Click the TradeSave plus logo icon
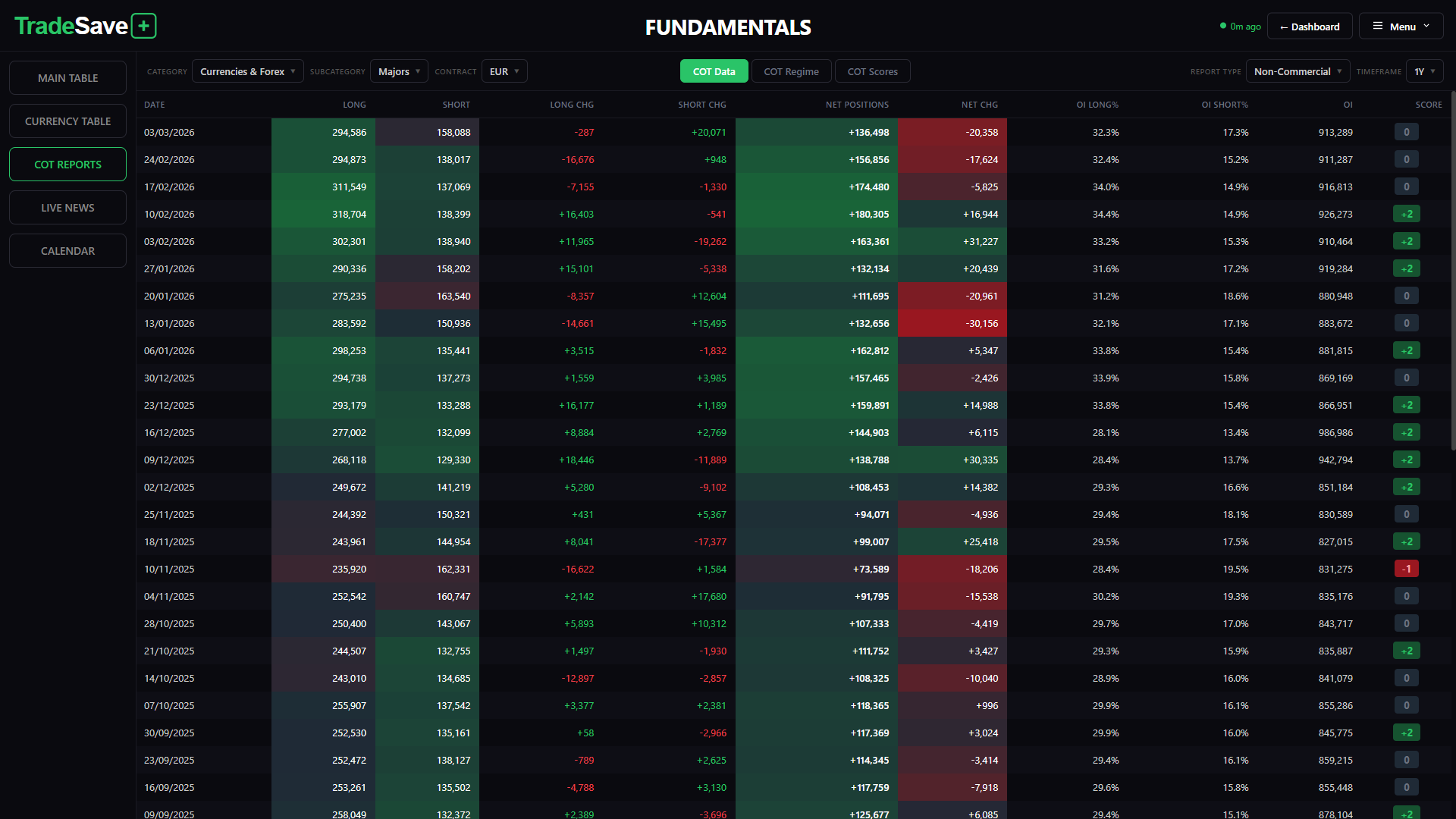1456x819 pixels. click(143, 27)
